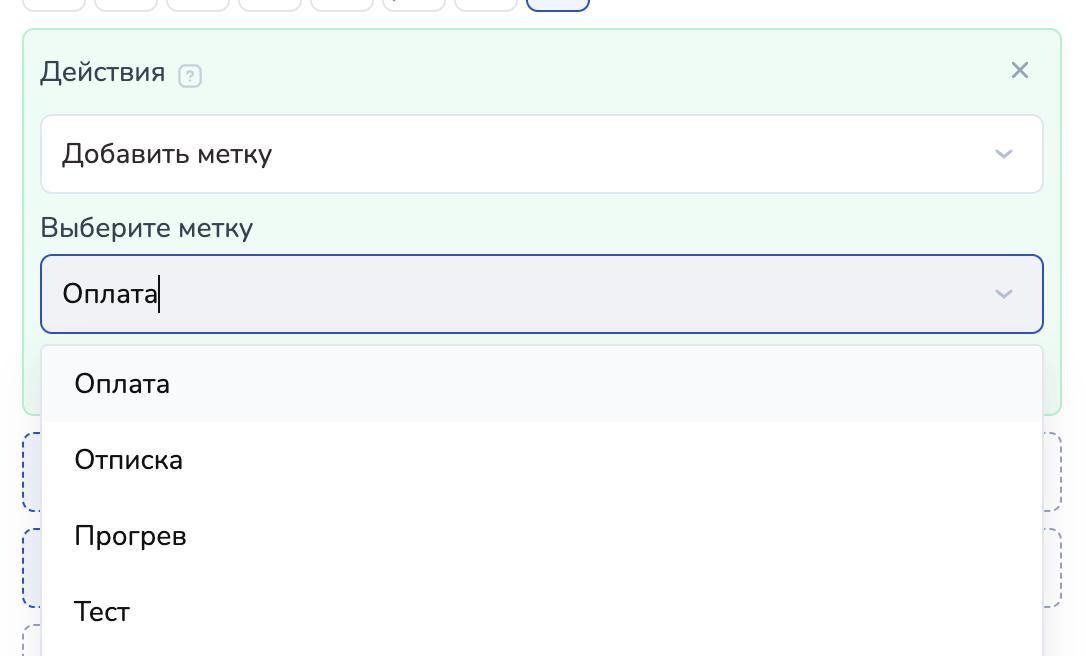Image resolution: width=1086 pixels, height=656 pixels.
Task: Expand the Добавить метку dropdown arrow
Action: (1004, 154)
